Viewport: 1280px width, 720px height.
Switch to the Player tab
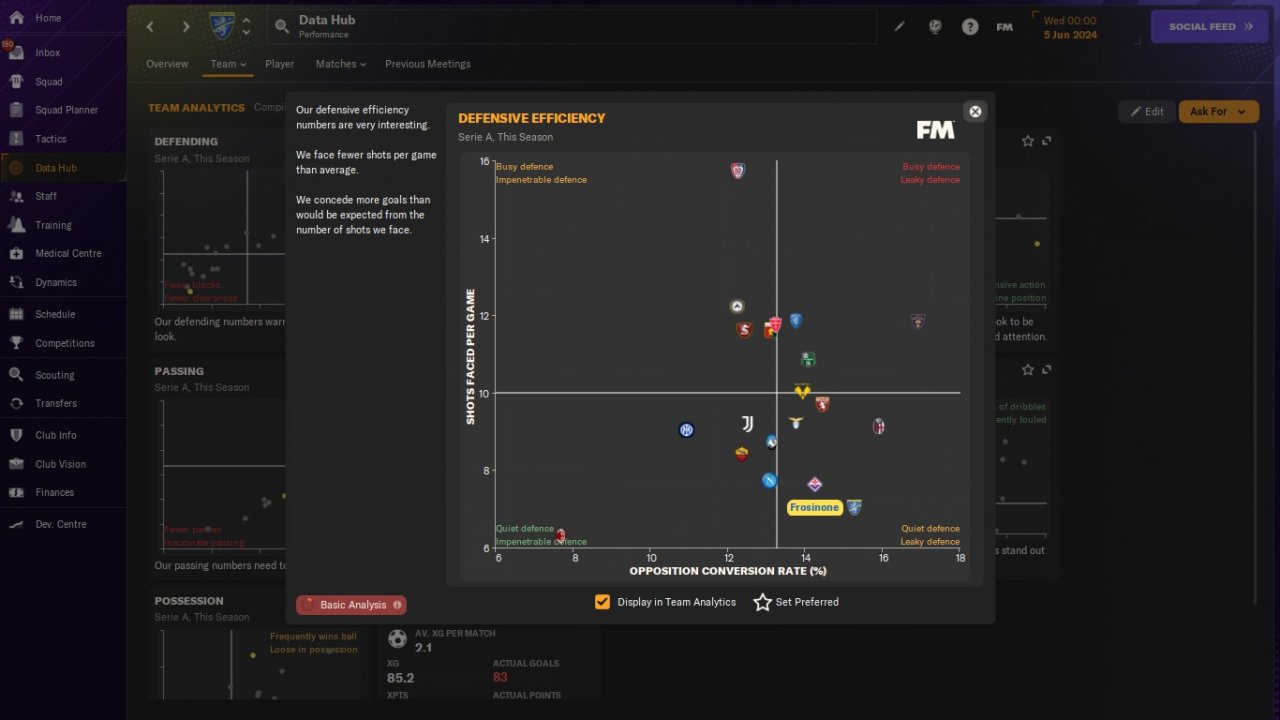(x=280, y=64)
